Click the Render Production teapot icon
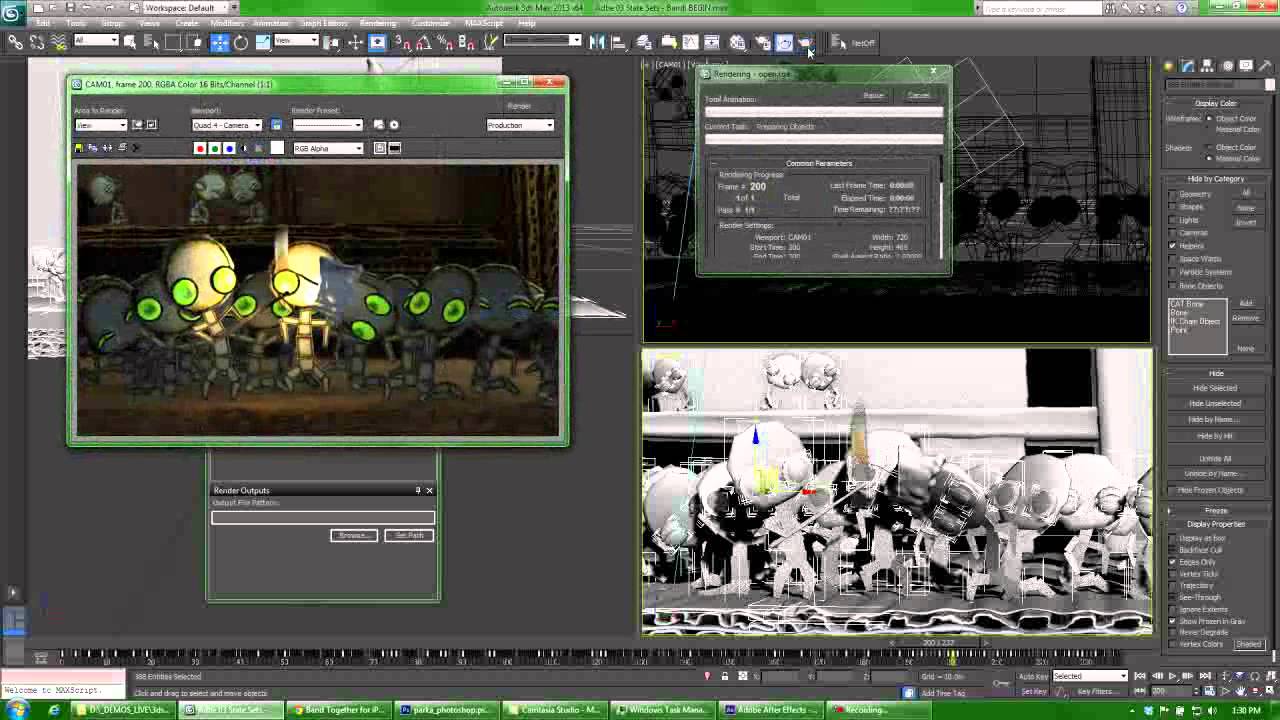The image size is (1280, 720). click(x=806, y=42)
